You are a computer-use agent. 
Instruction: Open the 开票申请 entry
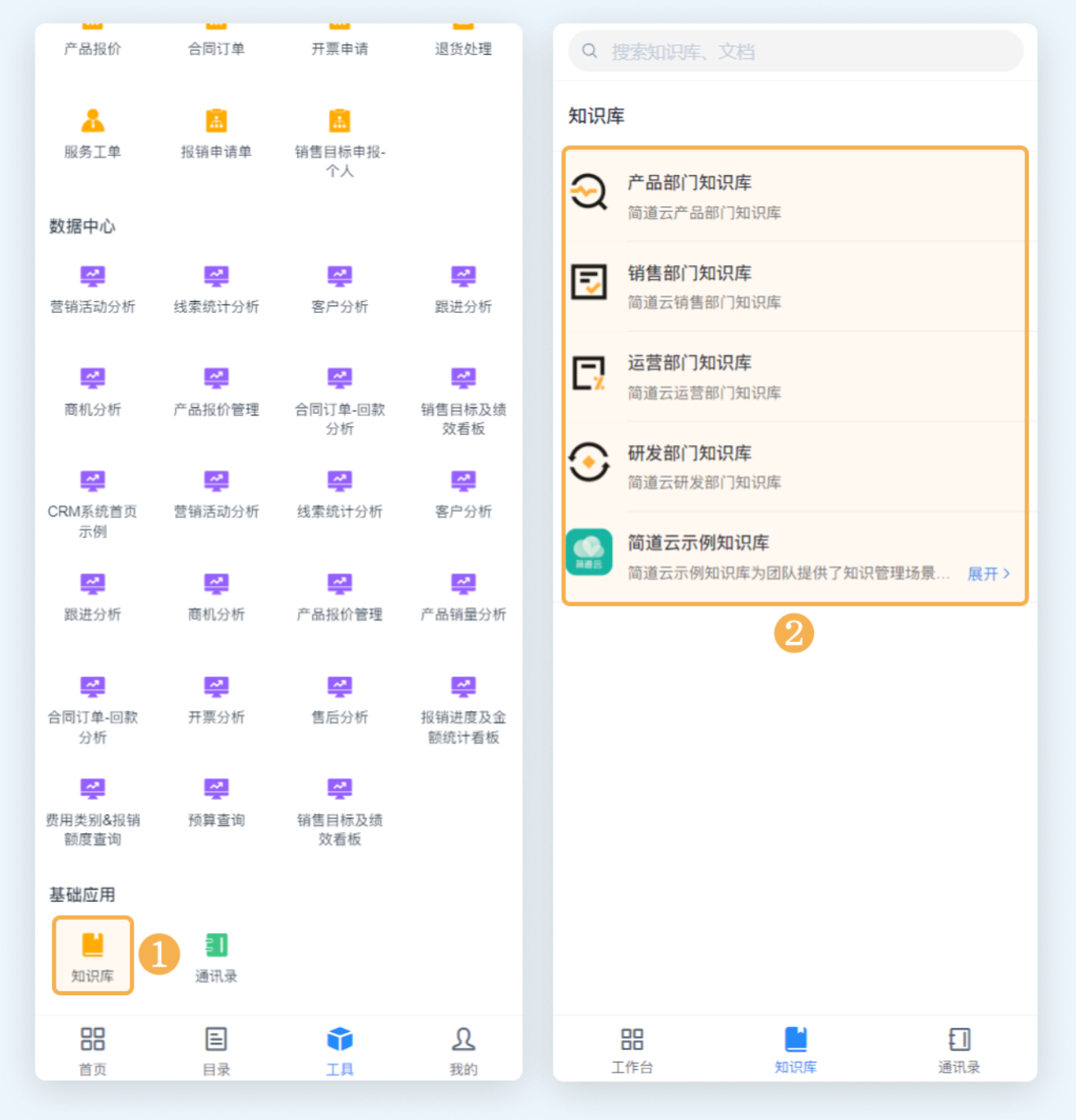coord(340,48)
